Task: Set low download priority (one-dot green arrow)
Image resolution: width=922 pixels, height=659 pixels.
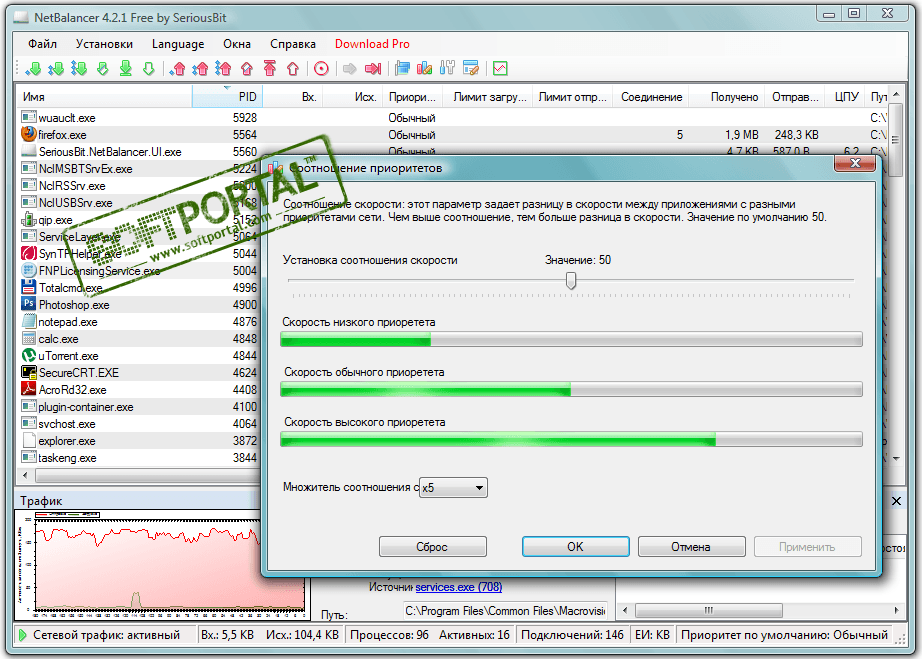Action: pos(33,68)
